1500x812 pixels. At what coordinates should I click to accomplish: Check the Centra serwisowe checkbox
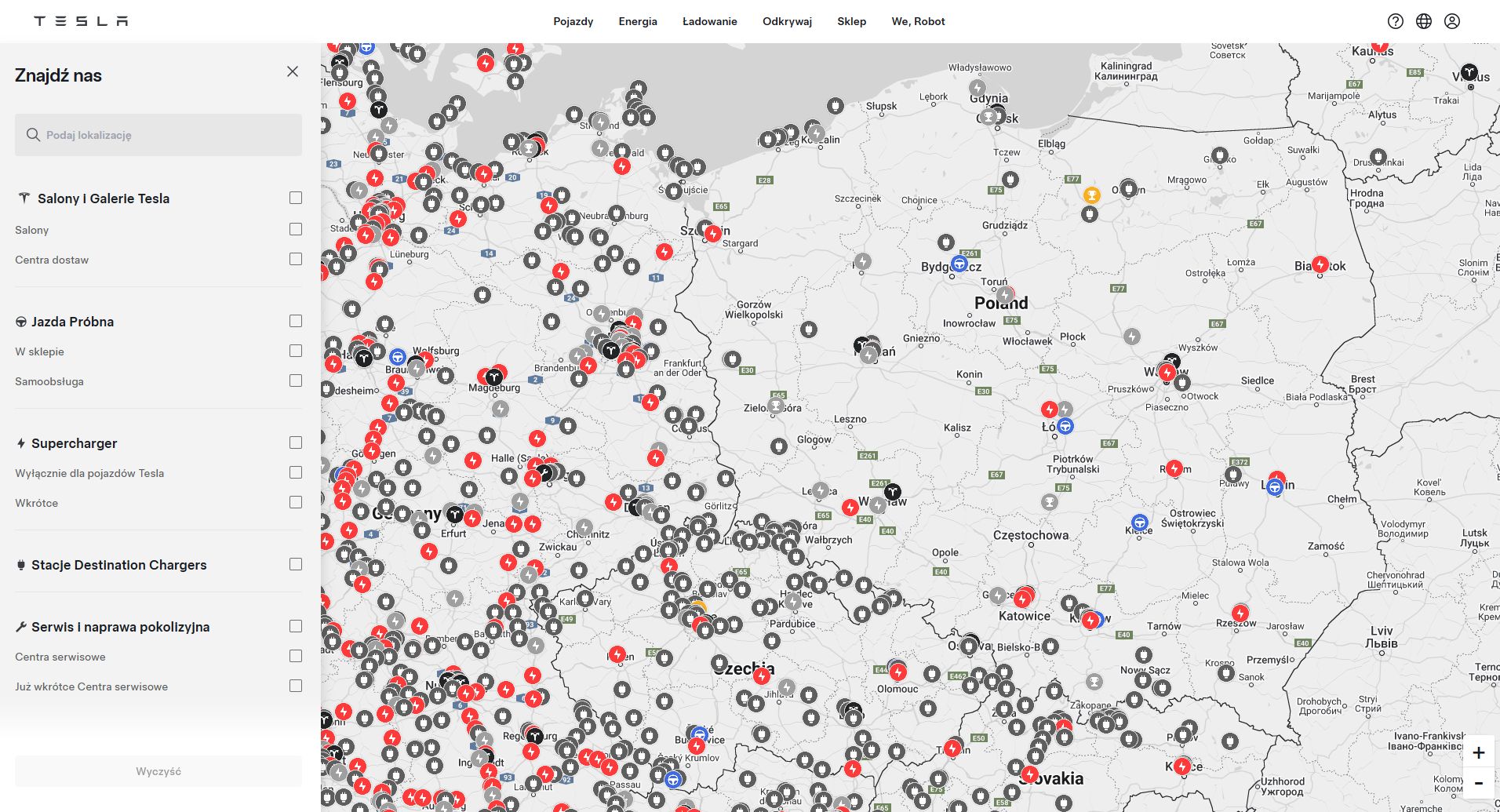[295, 656]
